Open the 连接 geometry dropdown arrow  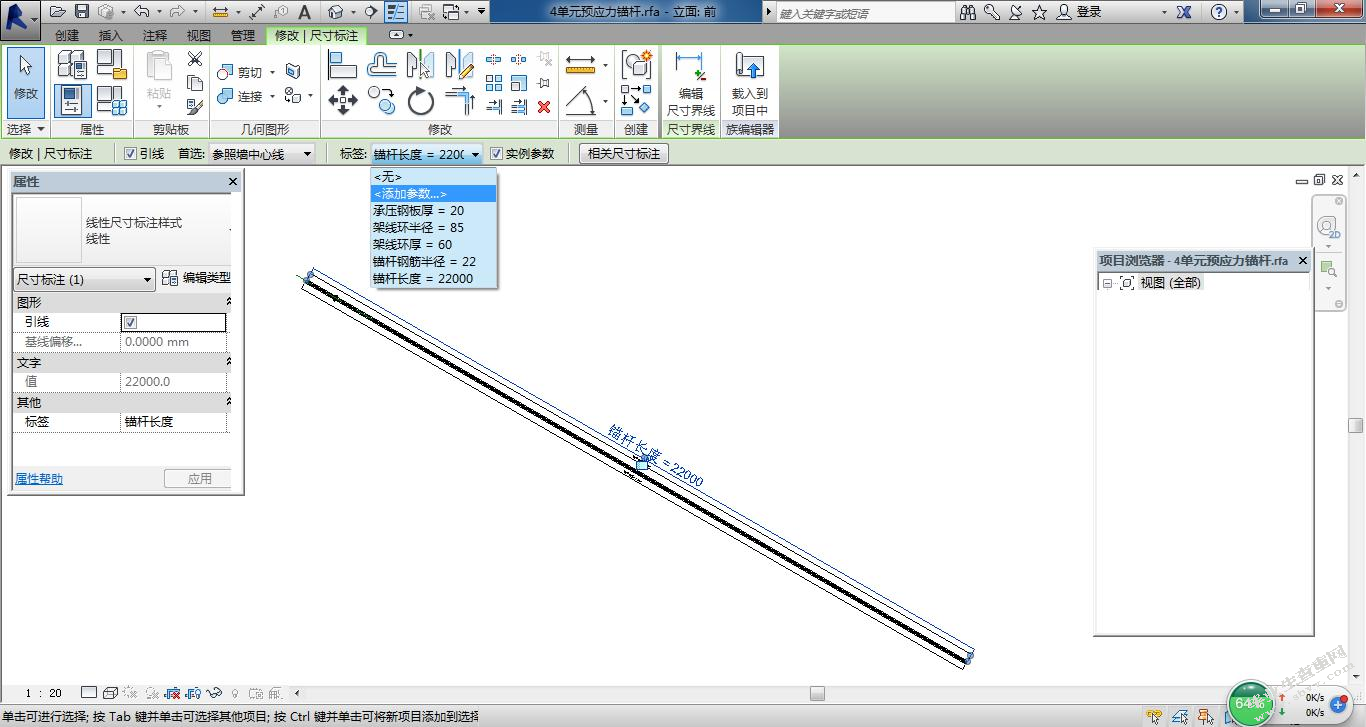click(x=272, y=97)
